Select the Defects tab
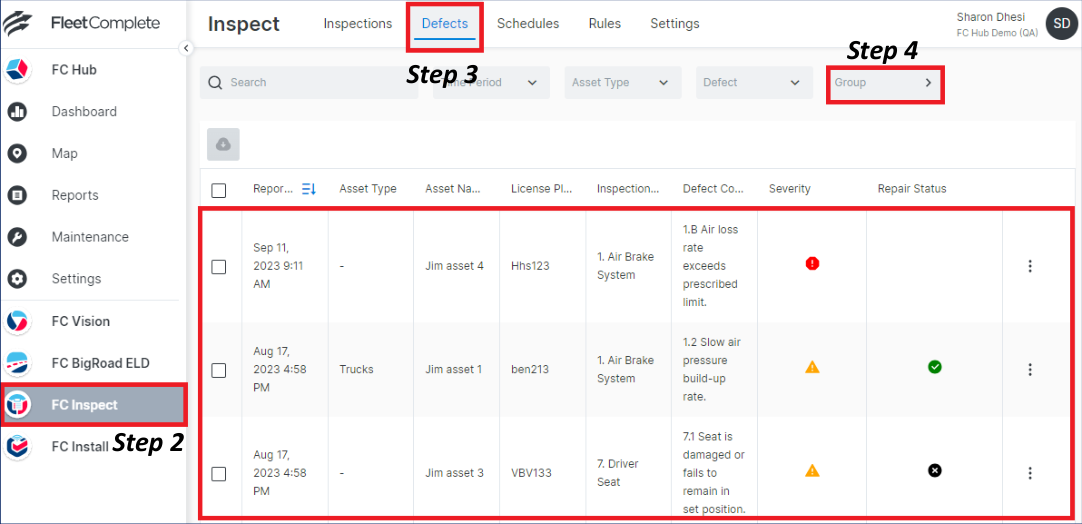Screen dimensions: 1082x524 point(444,23)
